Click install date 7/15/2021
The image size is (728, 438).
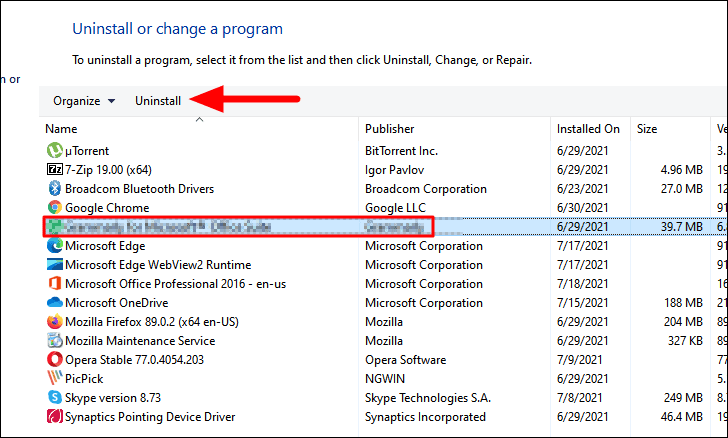tap(582, 303)
